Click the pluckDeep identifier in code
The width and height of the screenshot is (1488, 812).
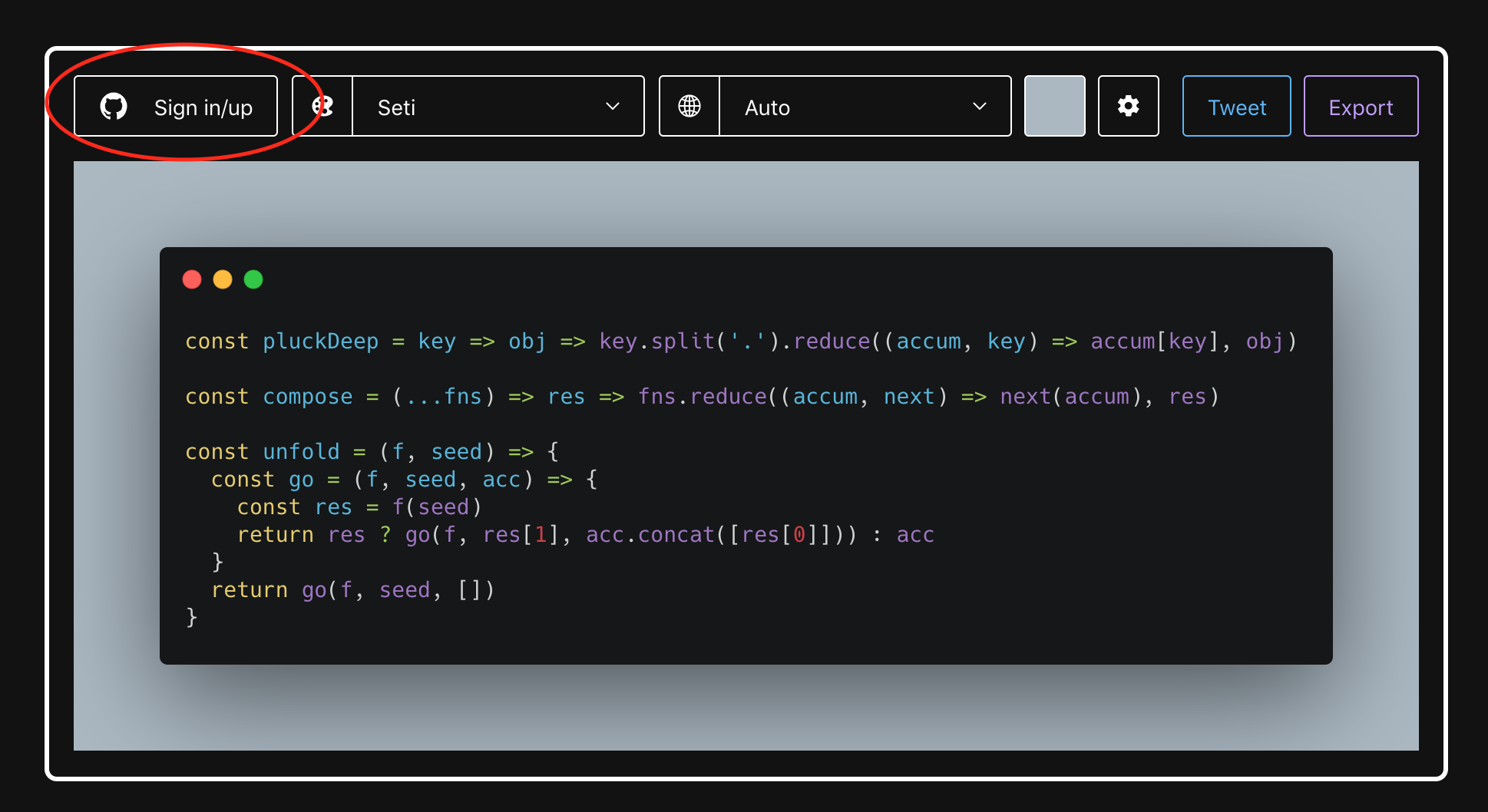coord(321,342)
